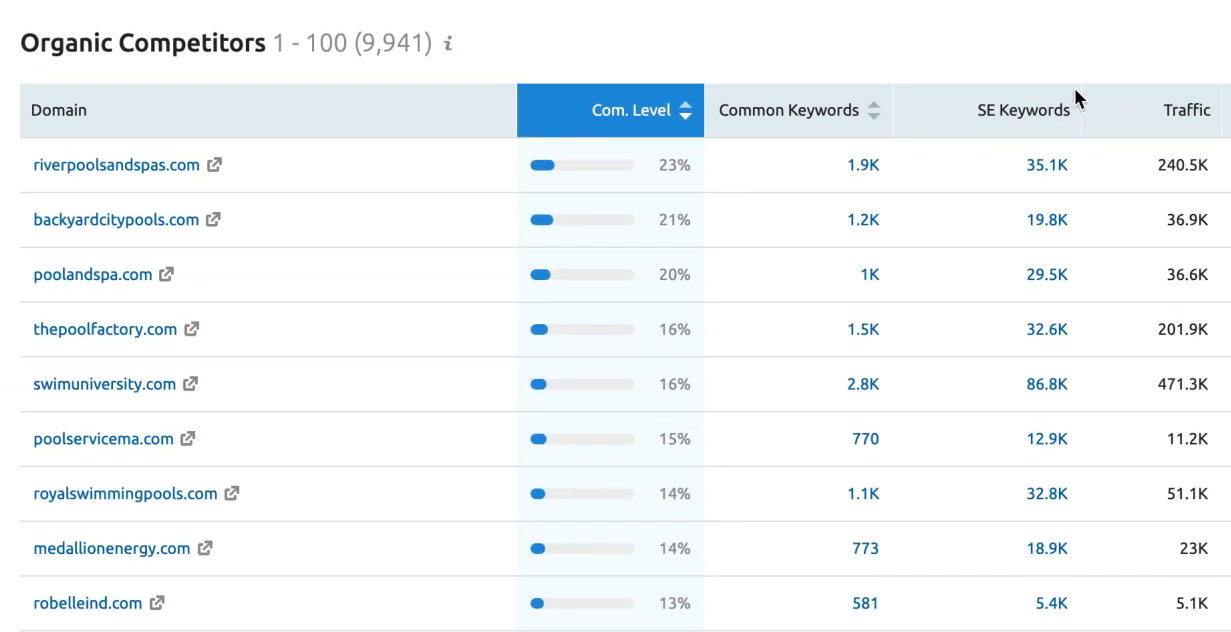Open external link icon for robelleind.com
Image resolution: width=1231 pixels, height=632 pixels.
pos(157,603)
